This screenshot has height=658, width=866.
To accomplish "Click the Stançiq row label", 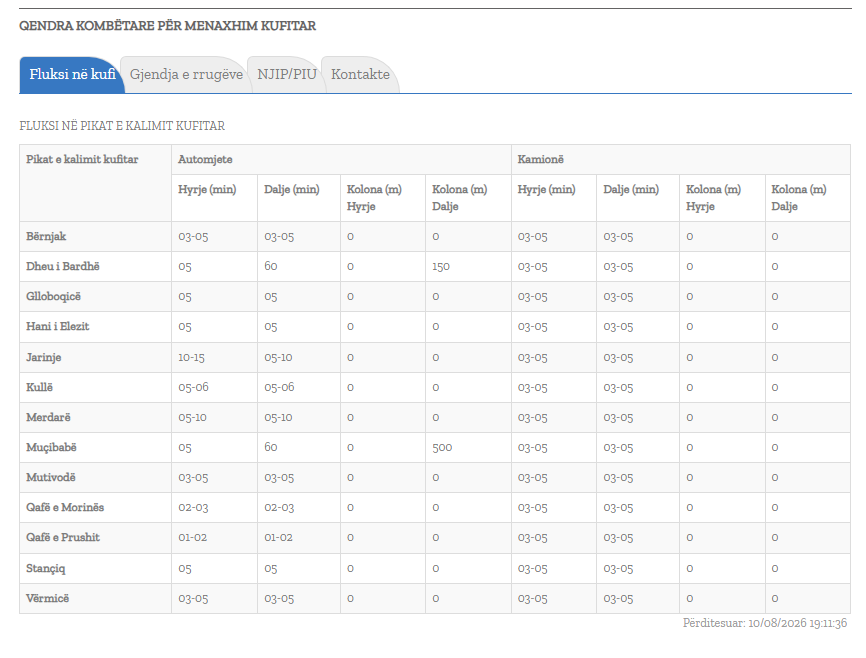I will [45, 568].
